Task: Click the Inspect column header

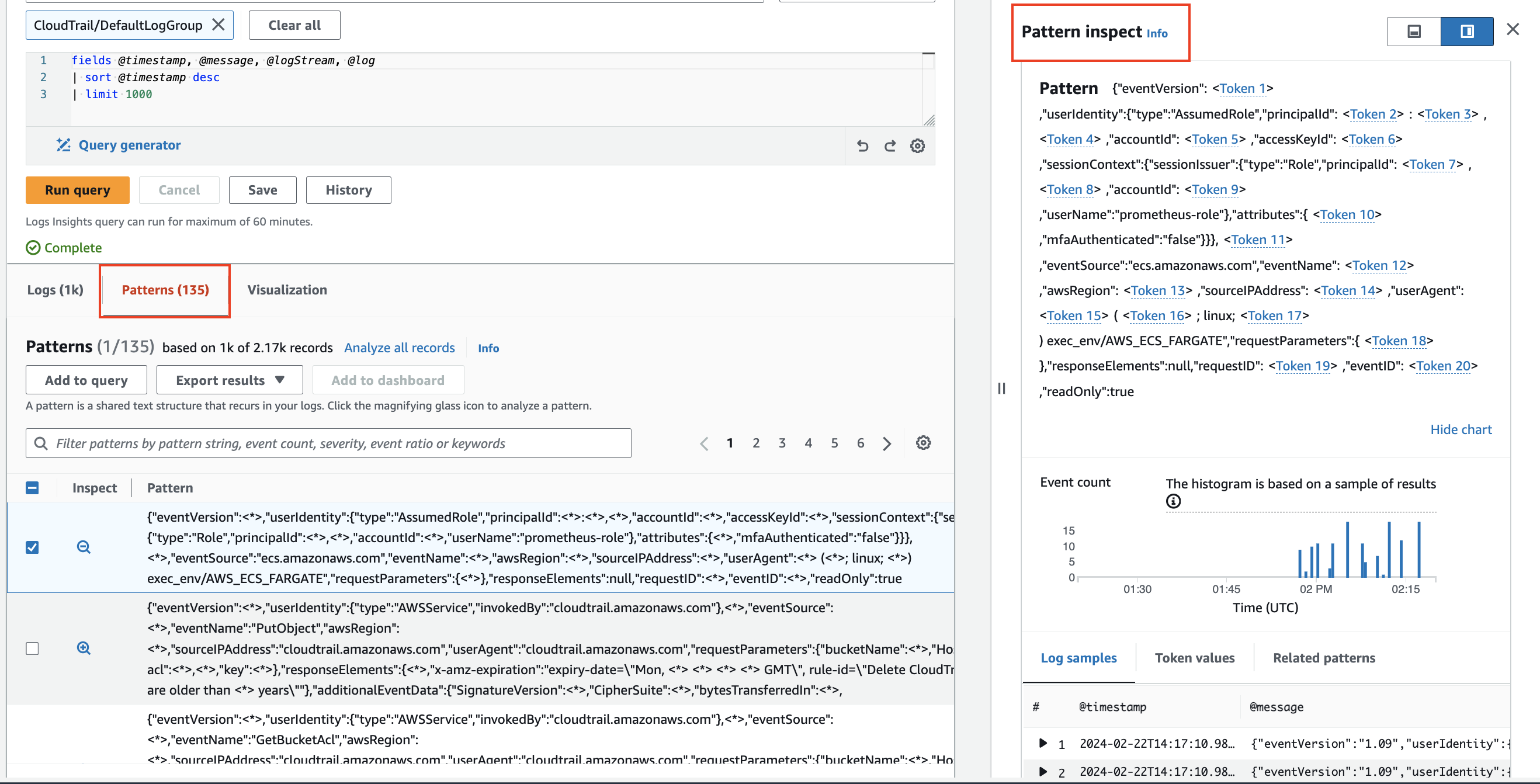Action: 95,488
